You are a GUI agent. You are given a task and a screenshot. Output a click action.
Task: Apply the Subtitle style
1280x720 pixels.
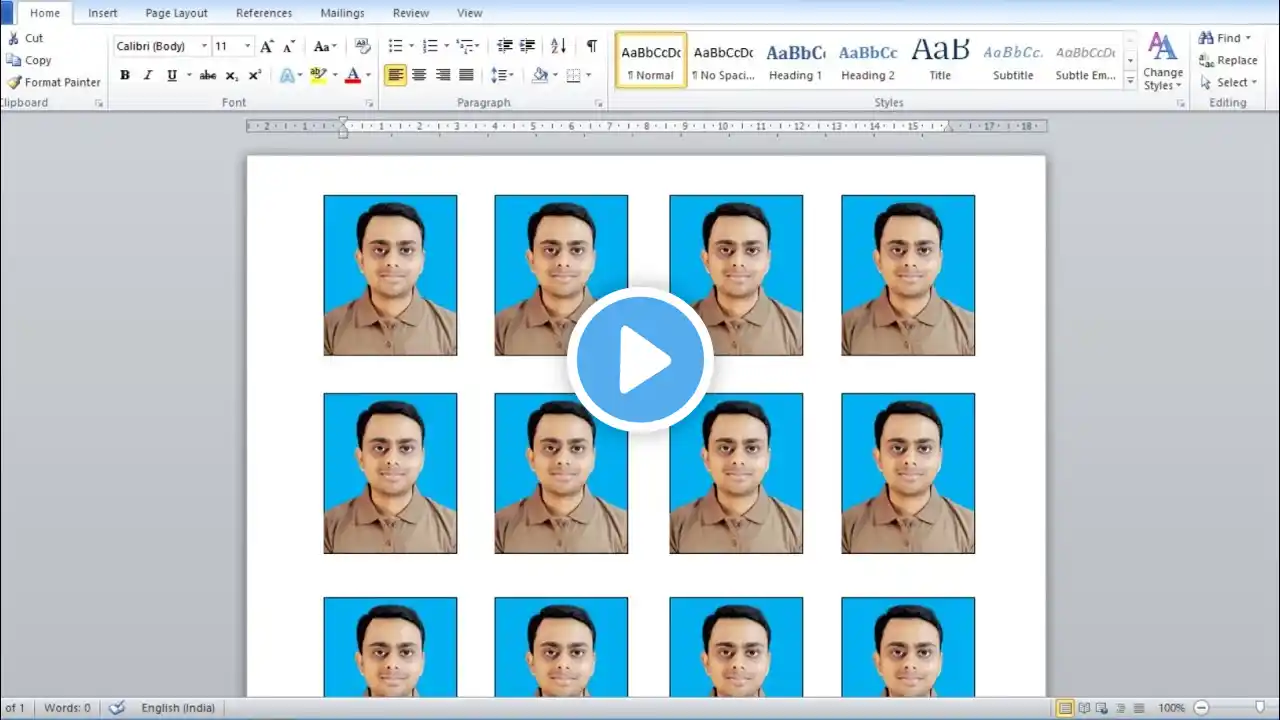(1013, 60)
